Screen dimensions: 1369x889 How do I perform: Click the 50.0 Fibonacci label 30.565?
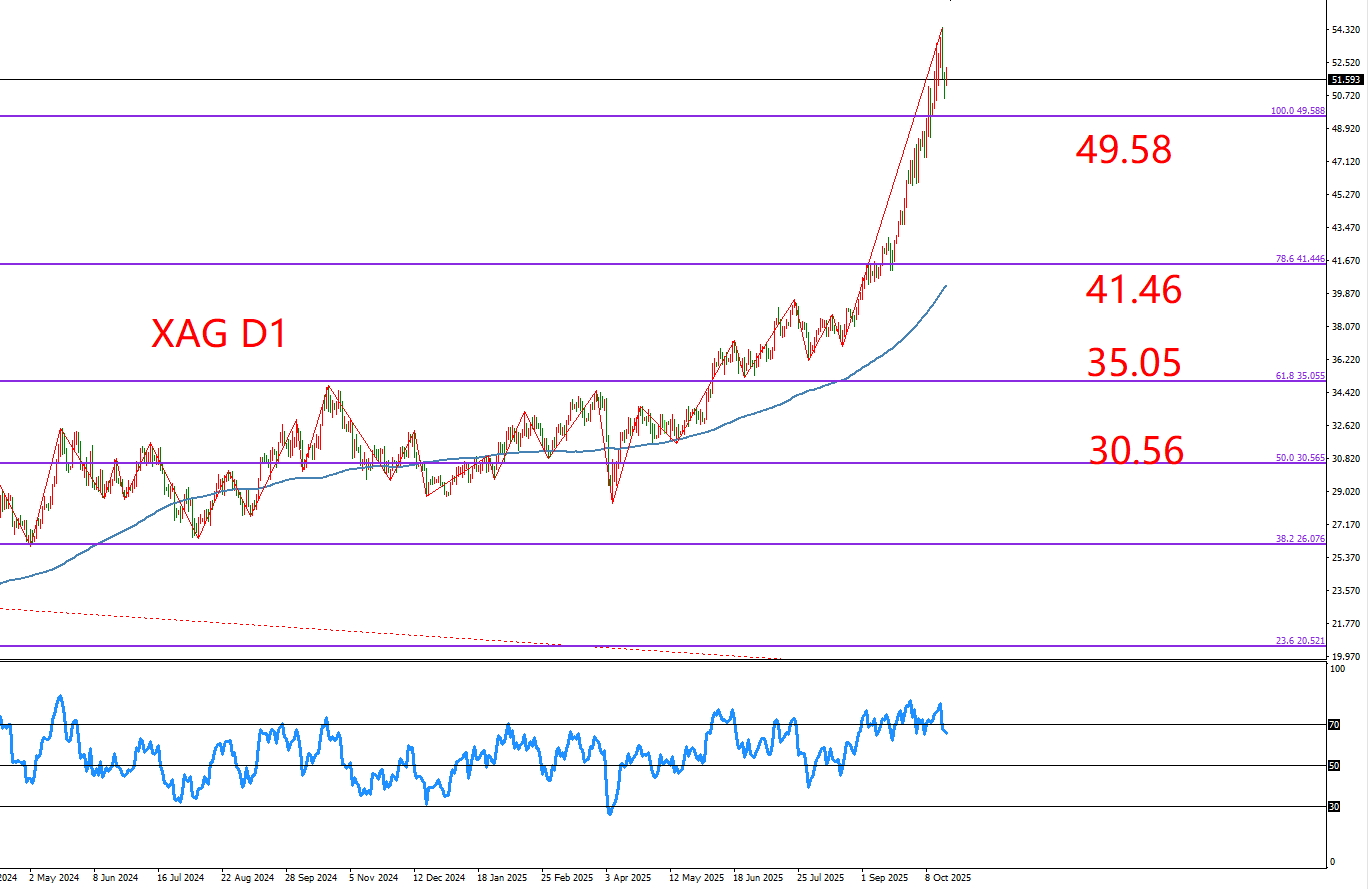[x=1300, y=458]
